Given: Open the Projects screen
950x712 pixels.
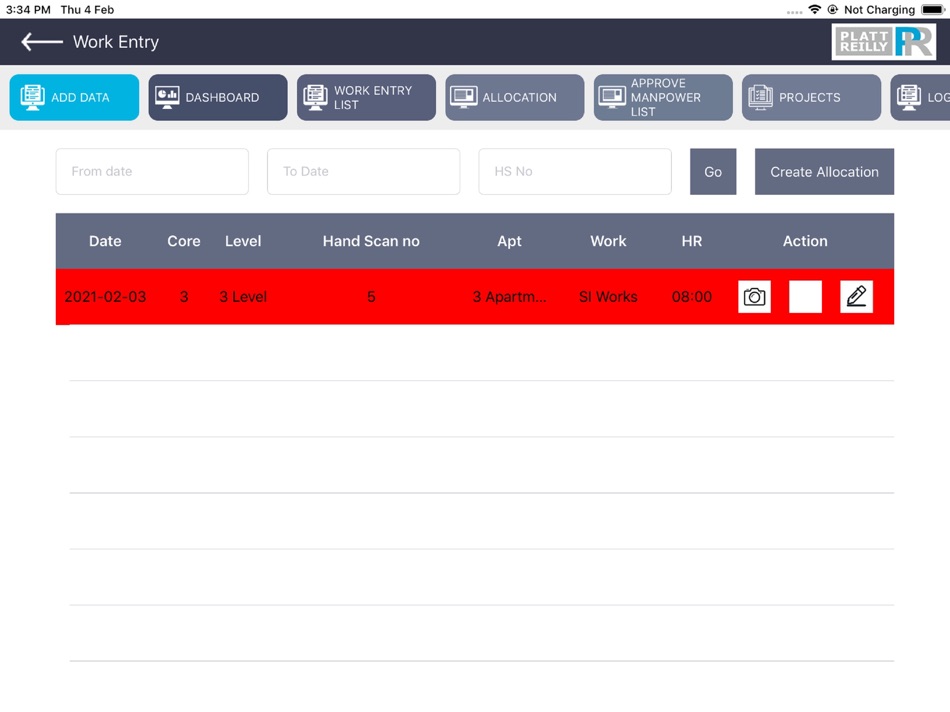Looking at the screenshot, I should click(810, 97).
